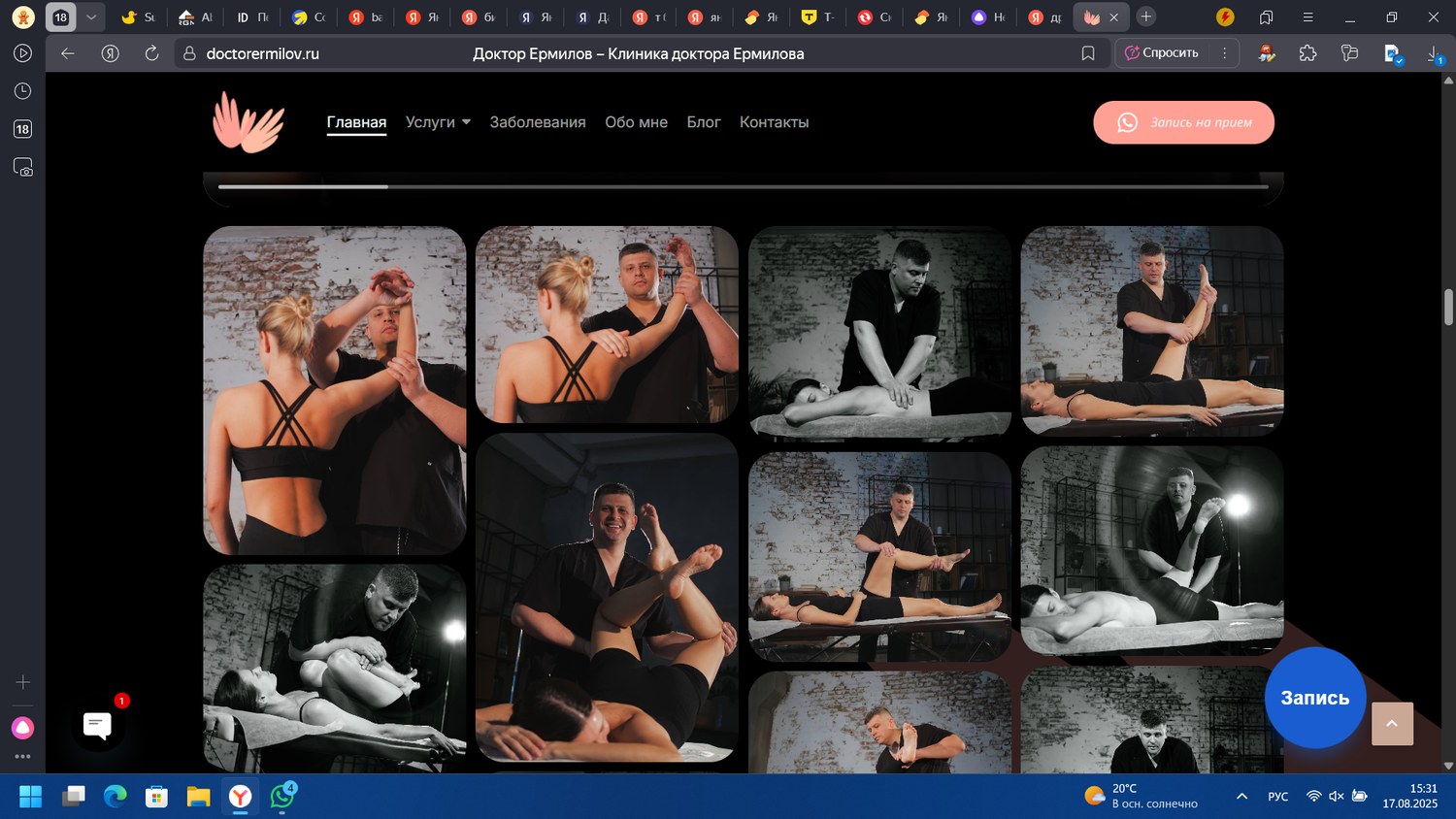This screenshot has height=819, width=1456.
Task: Expand the Услуги dropdown menu
Action: tap(438, 122)
